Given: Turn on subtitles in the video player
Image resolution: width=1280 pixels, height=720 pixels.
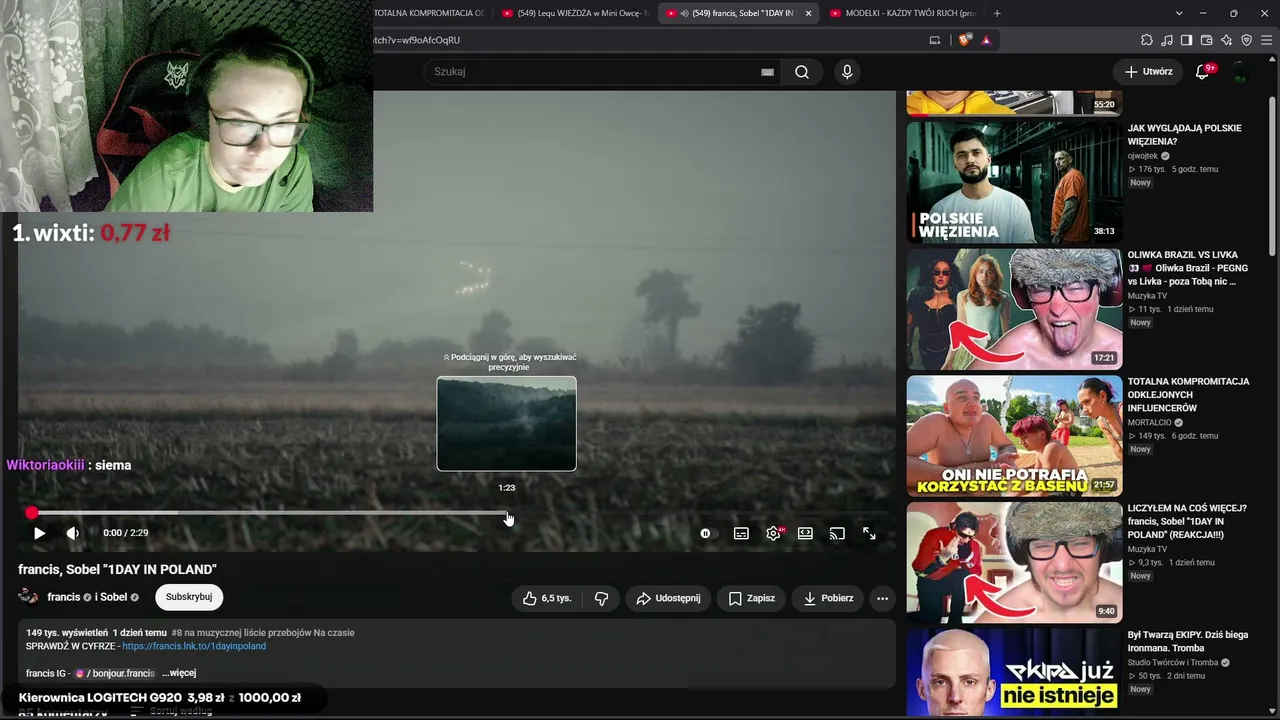Looking at the screenshot, I should (741, 534).
